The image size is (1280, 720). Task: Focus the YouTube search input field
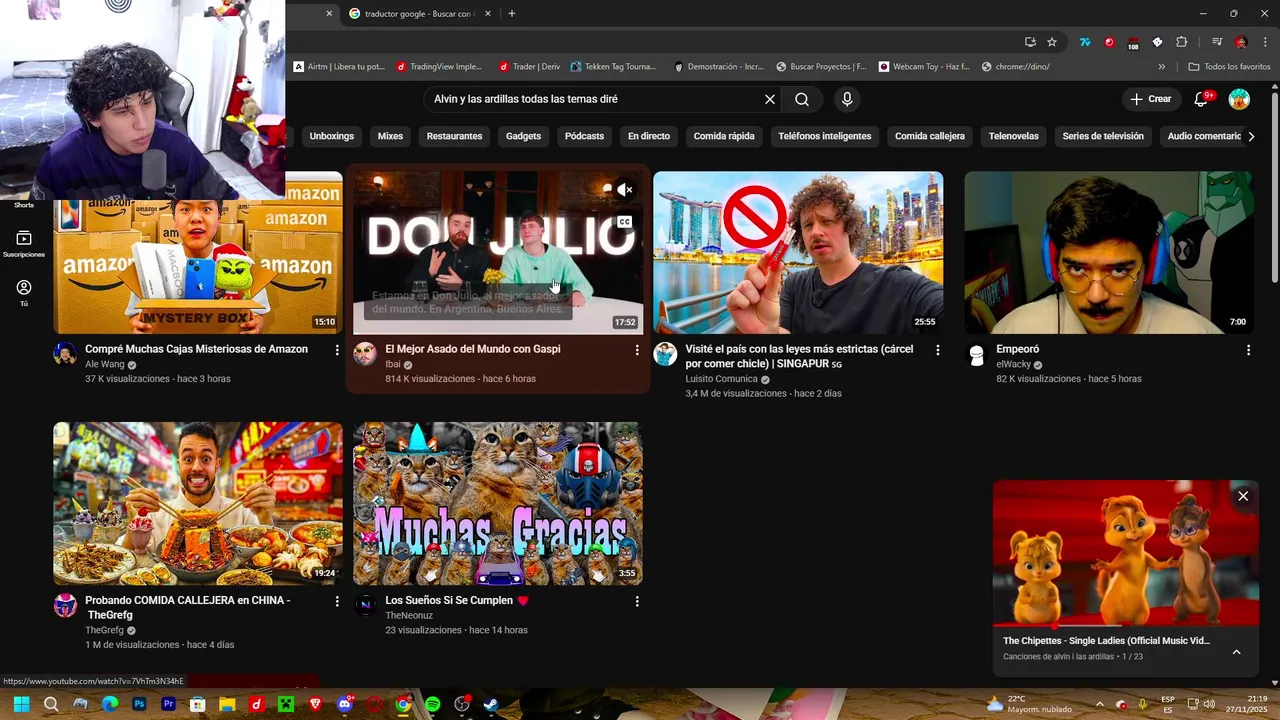[x=594, y=99]
